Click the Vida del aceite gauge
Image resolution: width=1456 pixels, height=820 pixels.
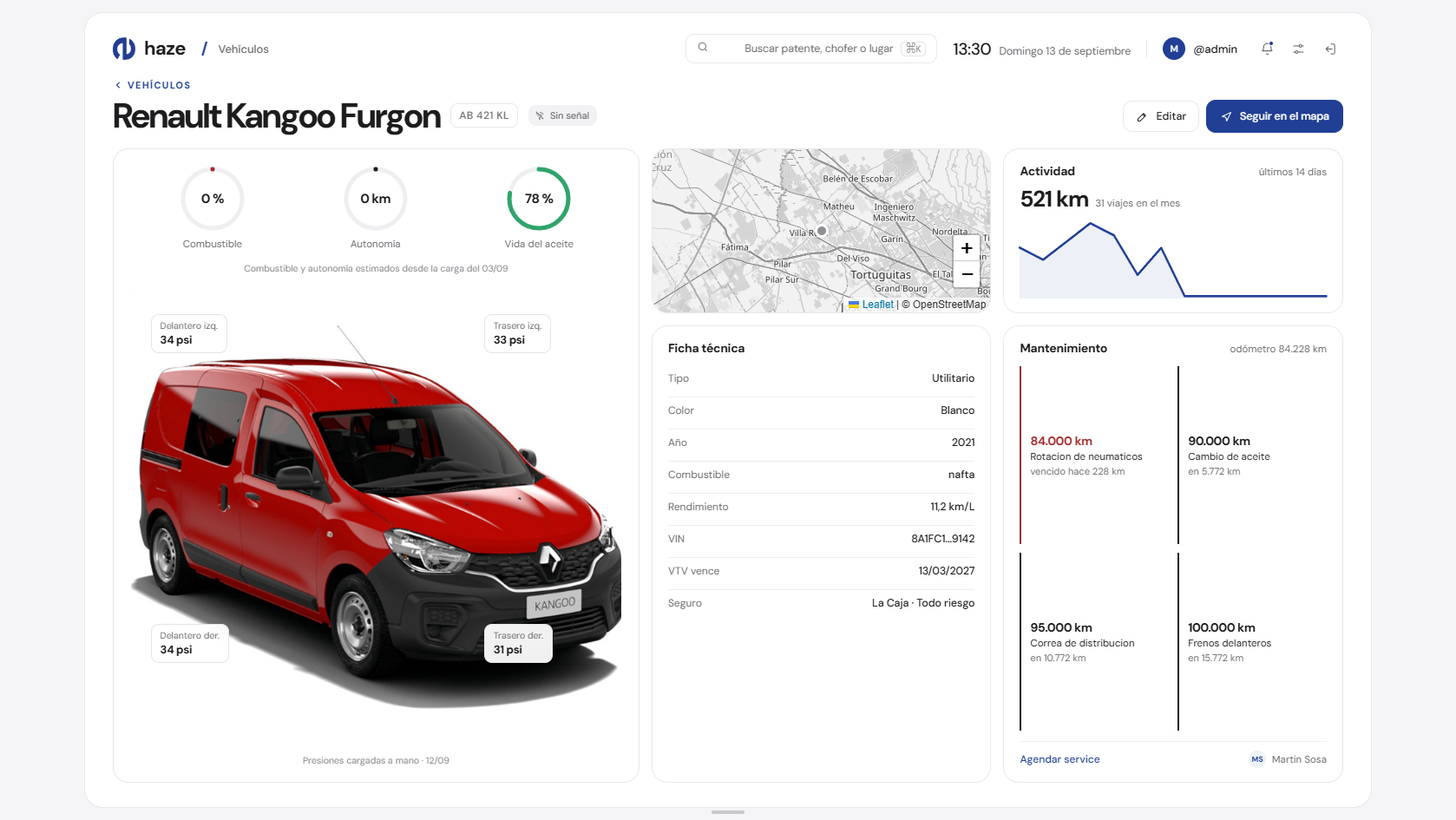[x=539, y=199]
